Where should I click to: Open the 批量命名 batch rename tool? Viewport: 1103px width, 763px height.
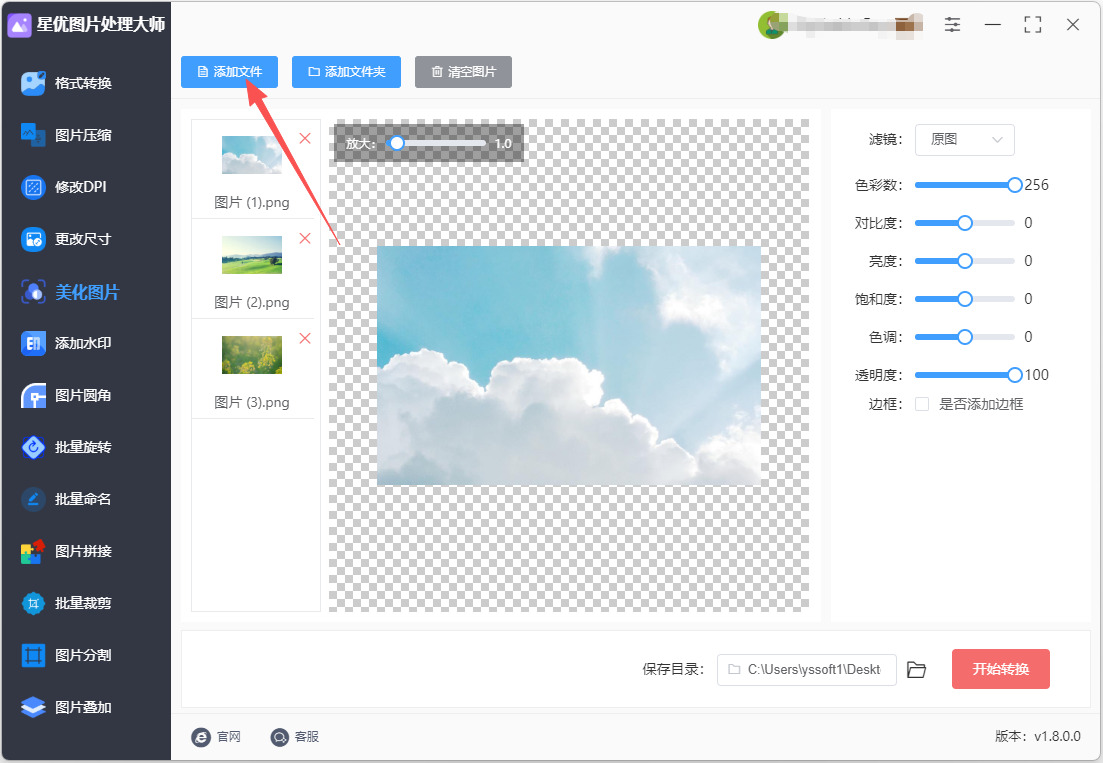click(x=67, y=499)
